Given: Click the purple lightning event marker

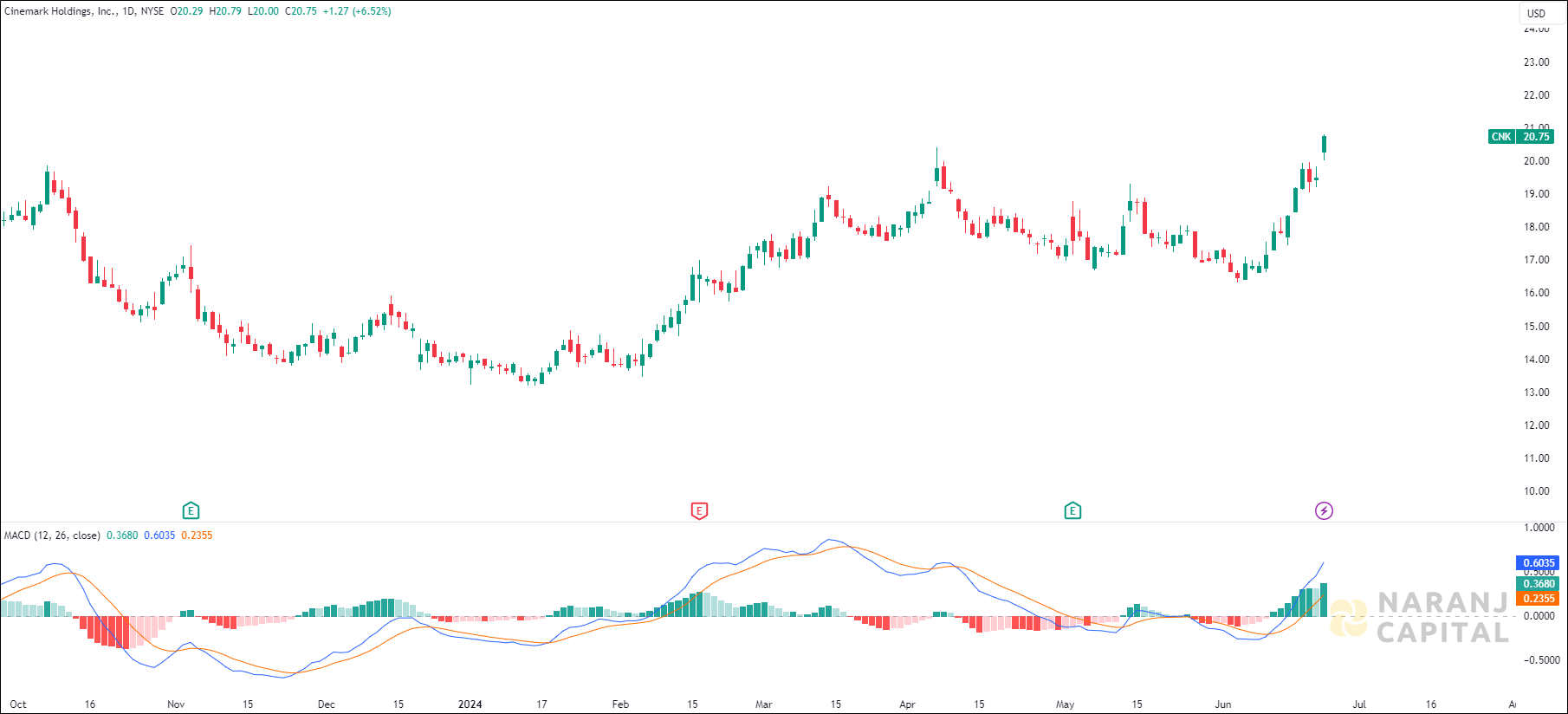Looking at the screenshot, I should pos(1324,510).
